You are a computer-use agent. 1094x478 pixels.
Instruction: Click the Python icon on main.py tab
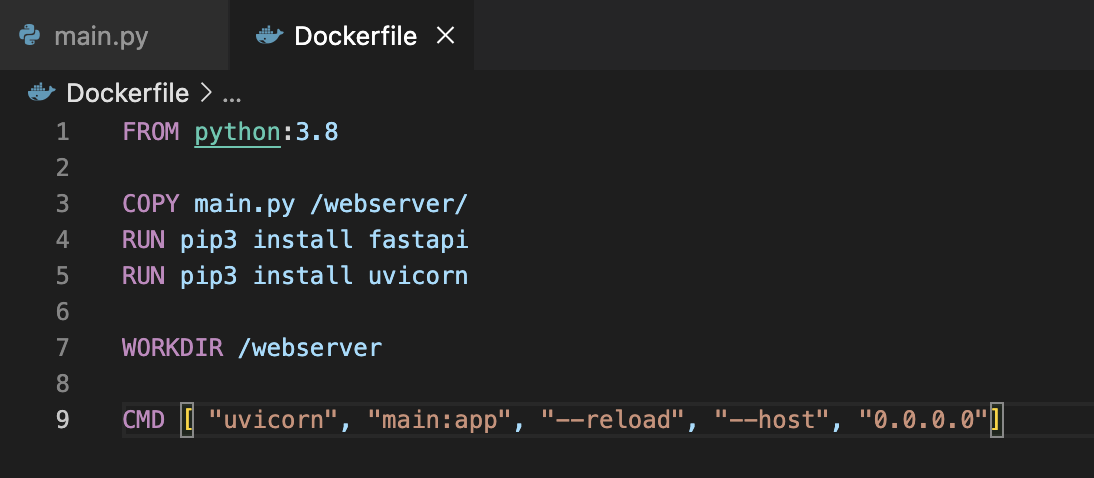click(x=30, y=37)
